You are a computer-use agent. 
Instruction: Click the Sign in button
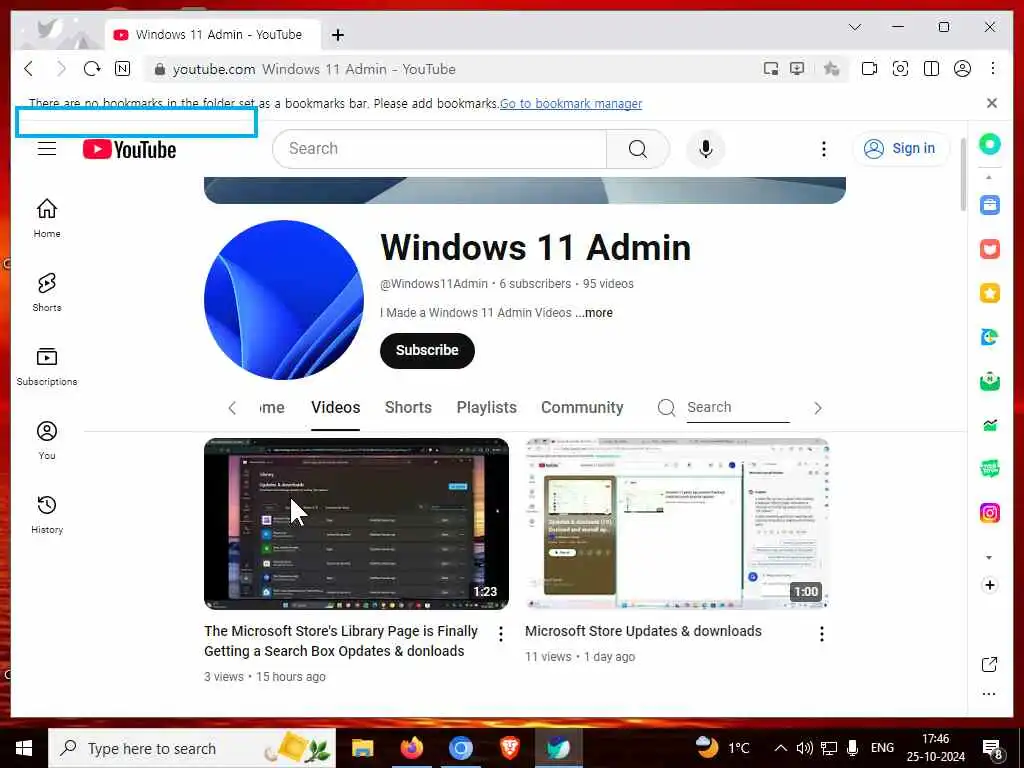(x=900, y=149)
